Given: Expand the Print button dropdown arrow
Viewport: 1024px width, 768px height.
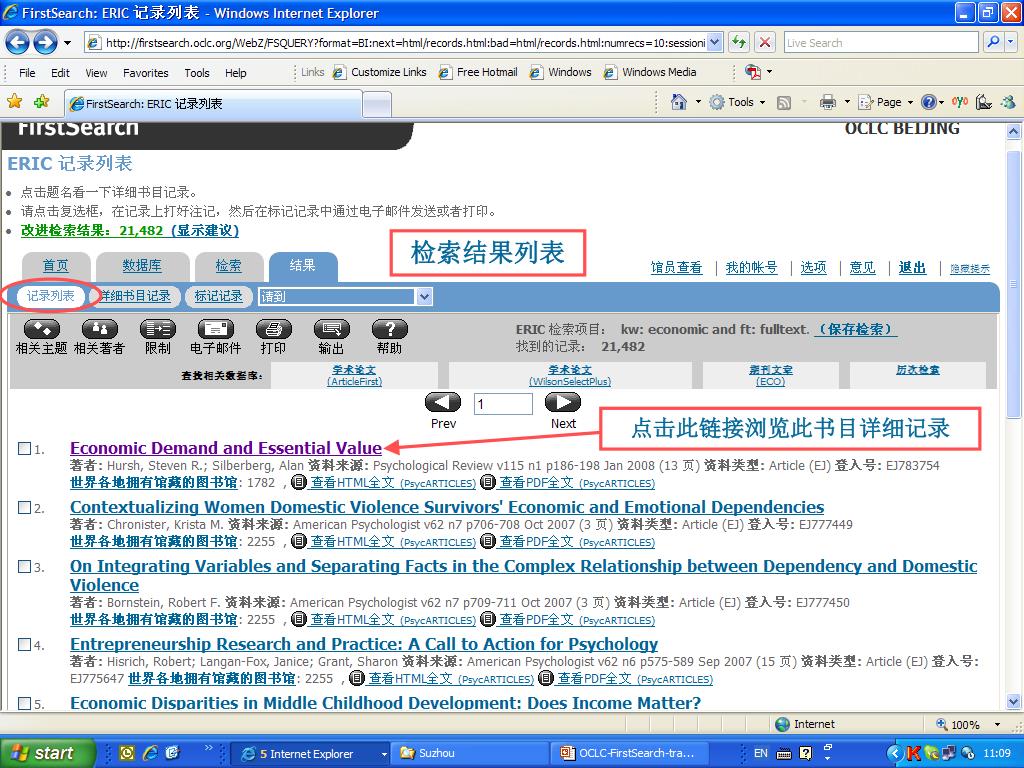Looking at the screenshot, I should [847, 102].
